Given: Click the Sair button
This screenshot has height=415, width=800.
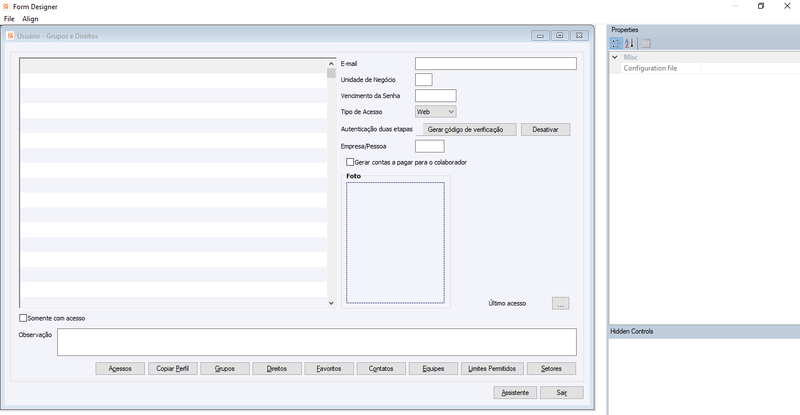Looking at the screenshot, I should click(562, 393).
